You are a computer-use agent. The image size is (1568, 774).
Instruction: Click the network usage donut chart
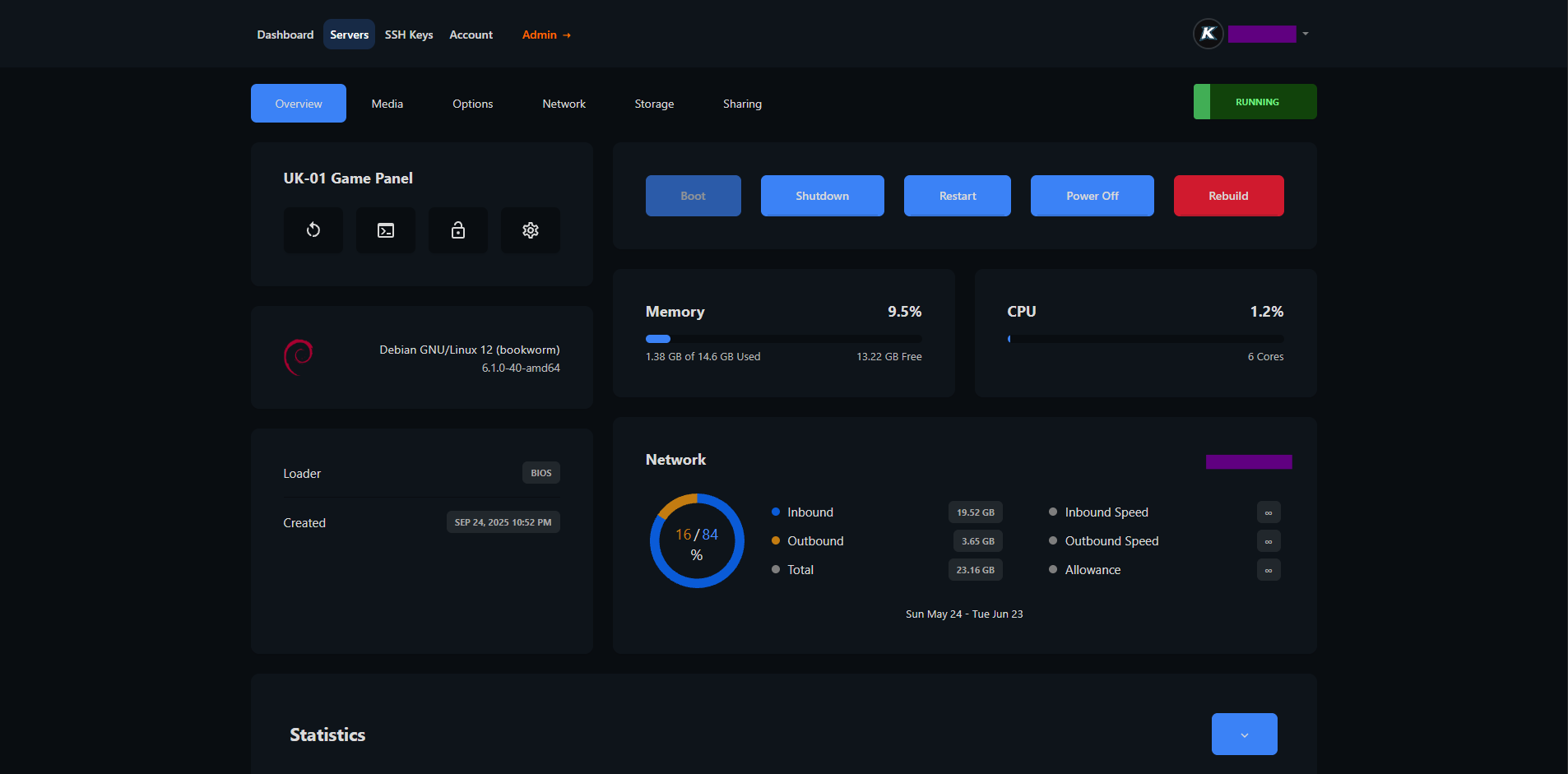coord(697,540)
